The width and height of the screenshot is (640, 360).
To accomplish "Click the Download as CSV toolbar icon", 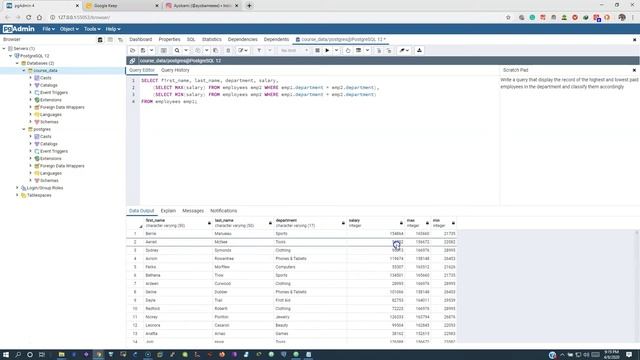I will coord(419,51).
